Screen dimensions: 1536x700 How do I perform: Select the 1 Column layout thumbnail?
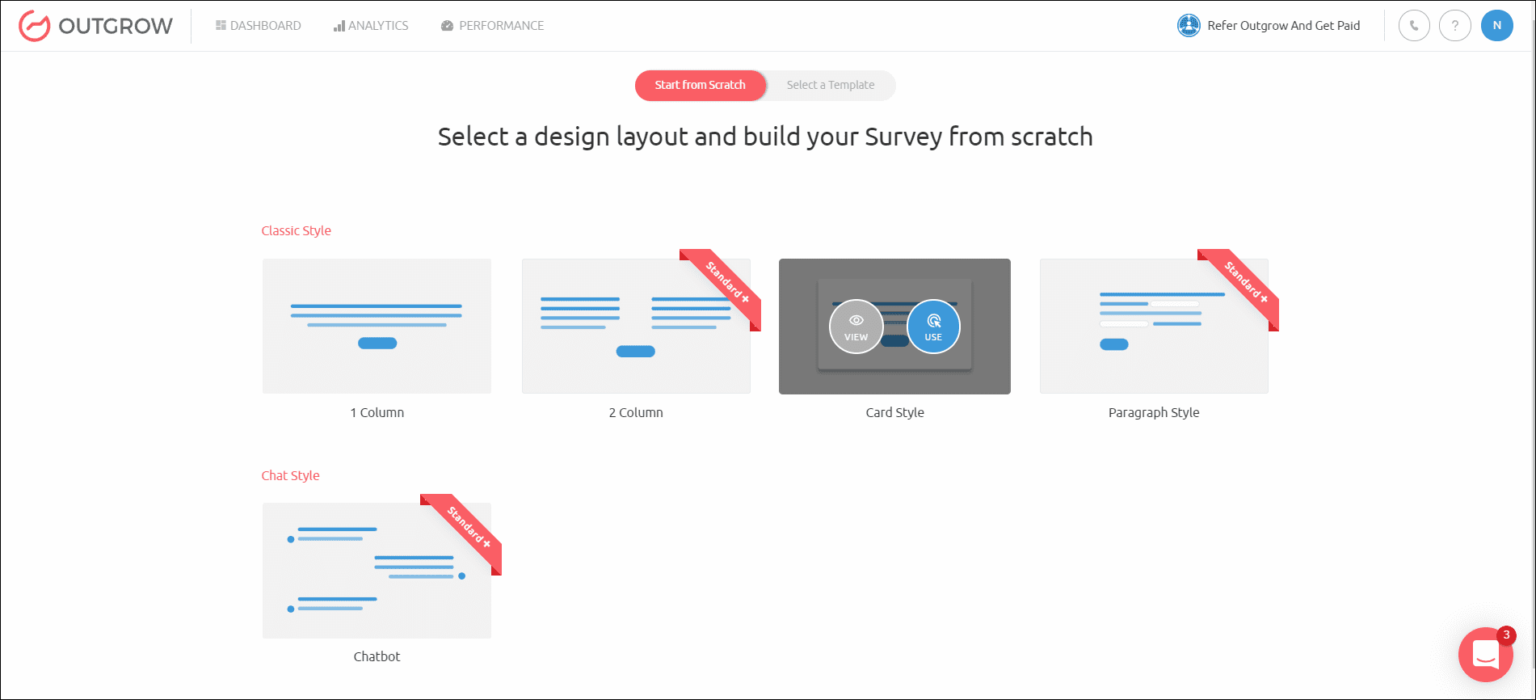coord(376,326)
